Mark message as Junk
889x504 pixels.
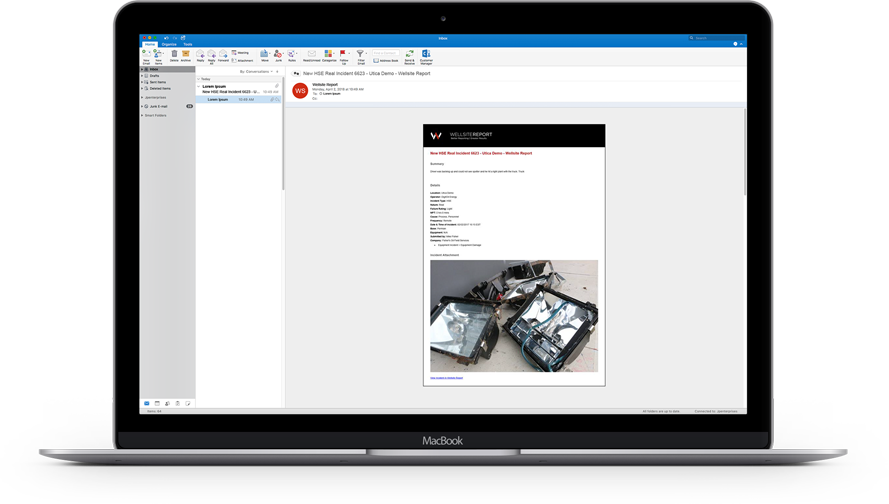(278, 54)
